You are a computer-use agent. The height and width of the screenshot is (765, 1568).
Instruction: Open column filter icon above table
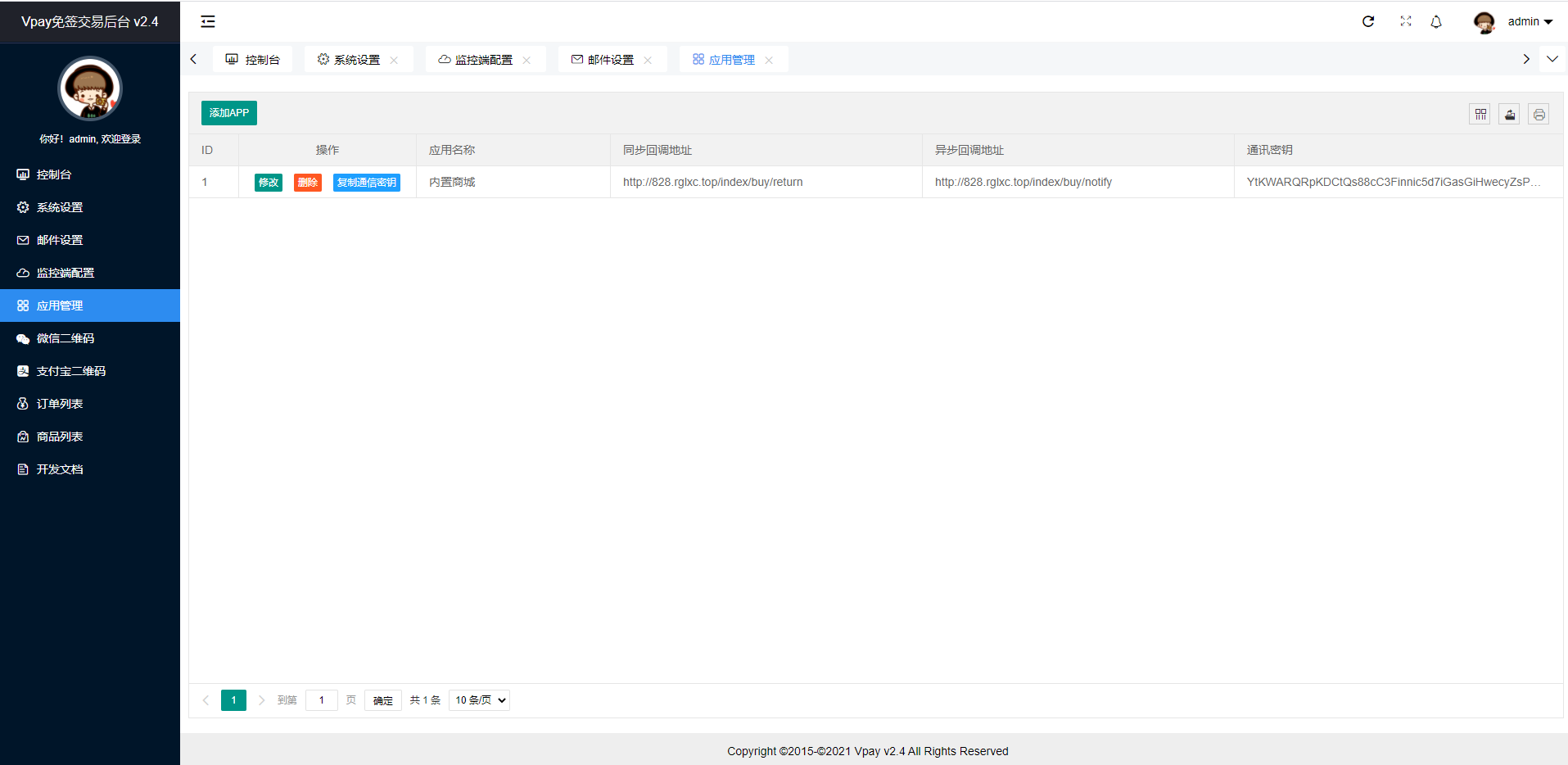point(1480,115)
